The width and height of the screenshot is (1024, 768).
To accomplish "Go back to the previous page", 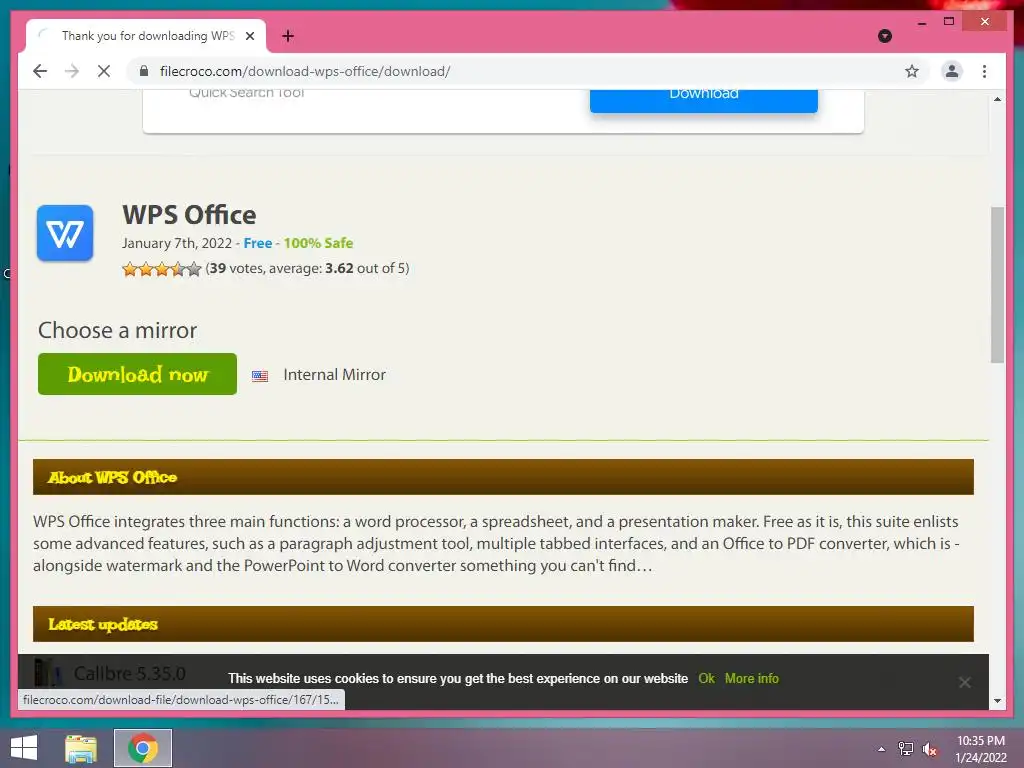I will click(40, 71).
